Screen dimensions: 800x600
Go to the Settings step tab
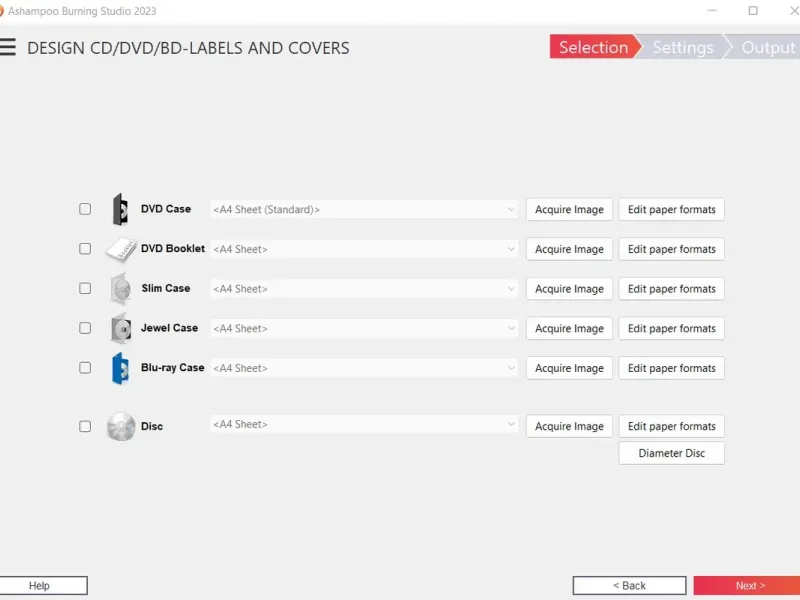tap(683, 47)
